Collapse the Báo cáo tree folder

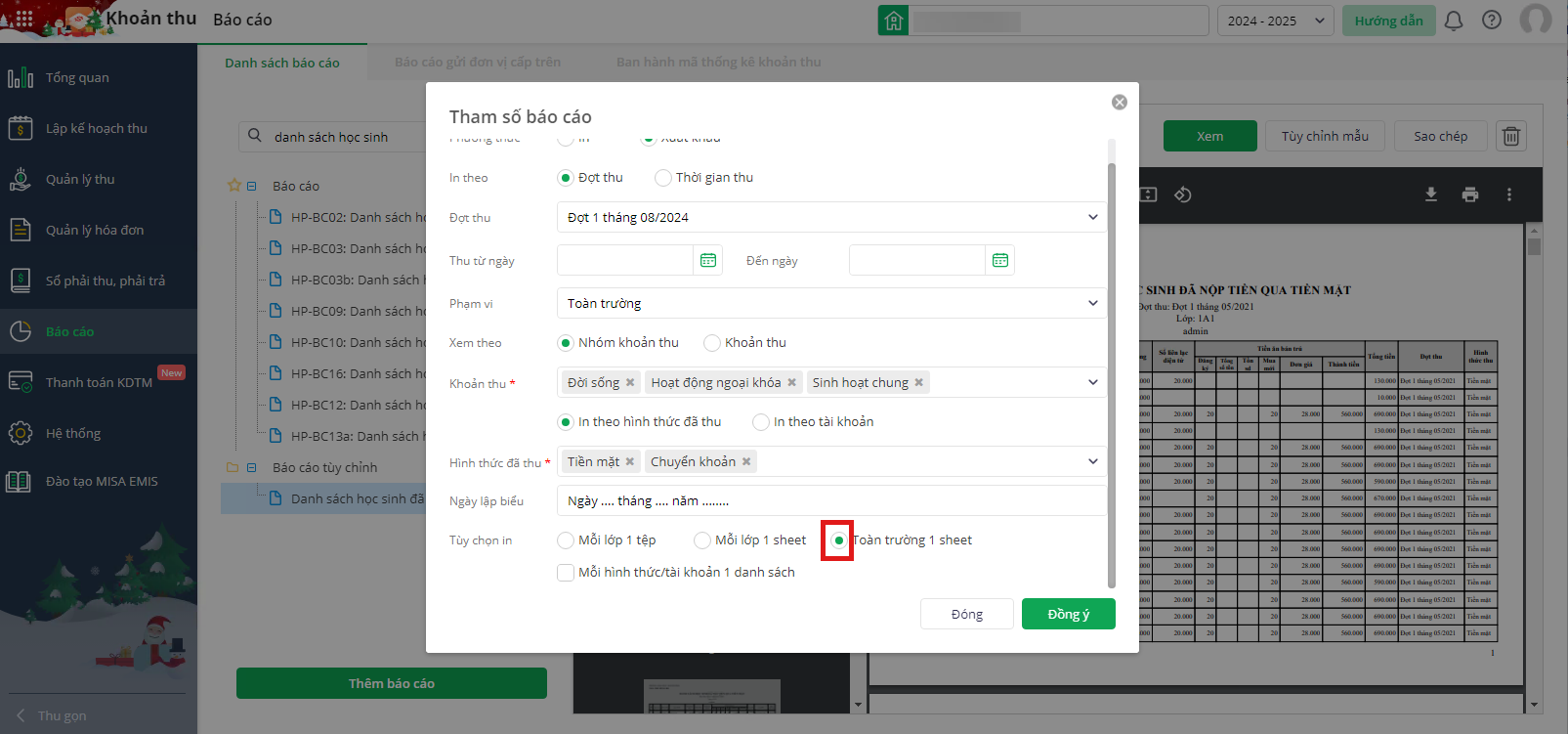click(252, 186)
